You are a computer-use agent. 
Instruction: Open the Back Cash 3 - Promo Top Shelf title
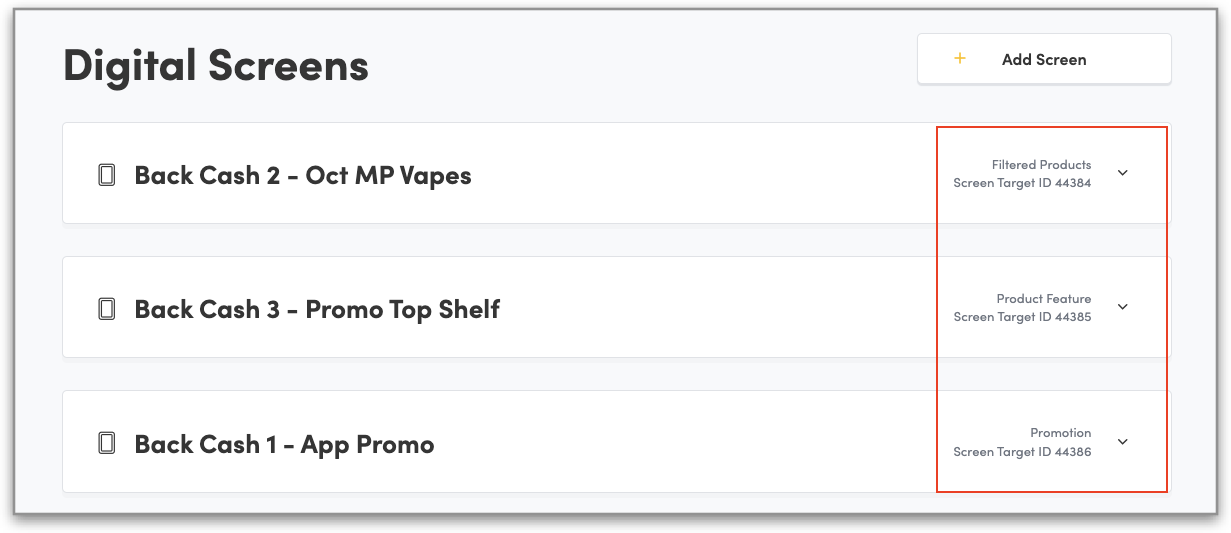(317, 309)
